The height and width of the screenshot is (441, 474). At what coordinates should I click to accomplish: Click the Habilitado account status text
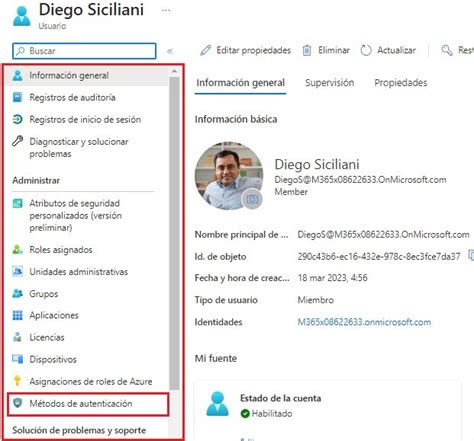(x=272, y=414)
